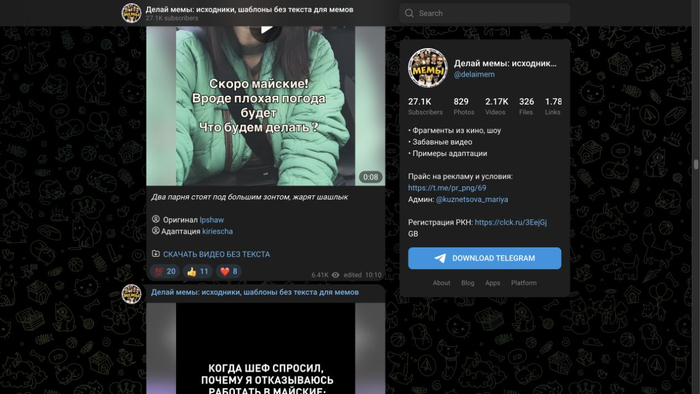Select the 829 Photos counter
Image resolution: width=700 pixels, height=394 pixels.
click(464, 106)
